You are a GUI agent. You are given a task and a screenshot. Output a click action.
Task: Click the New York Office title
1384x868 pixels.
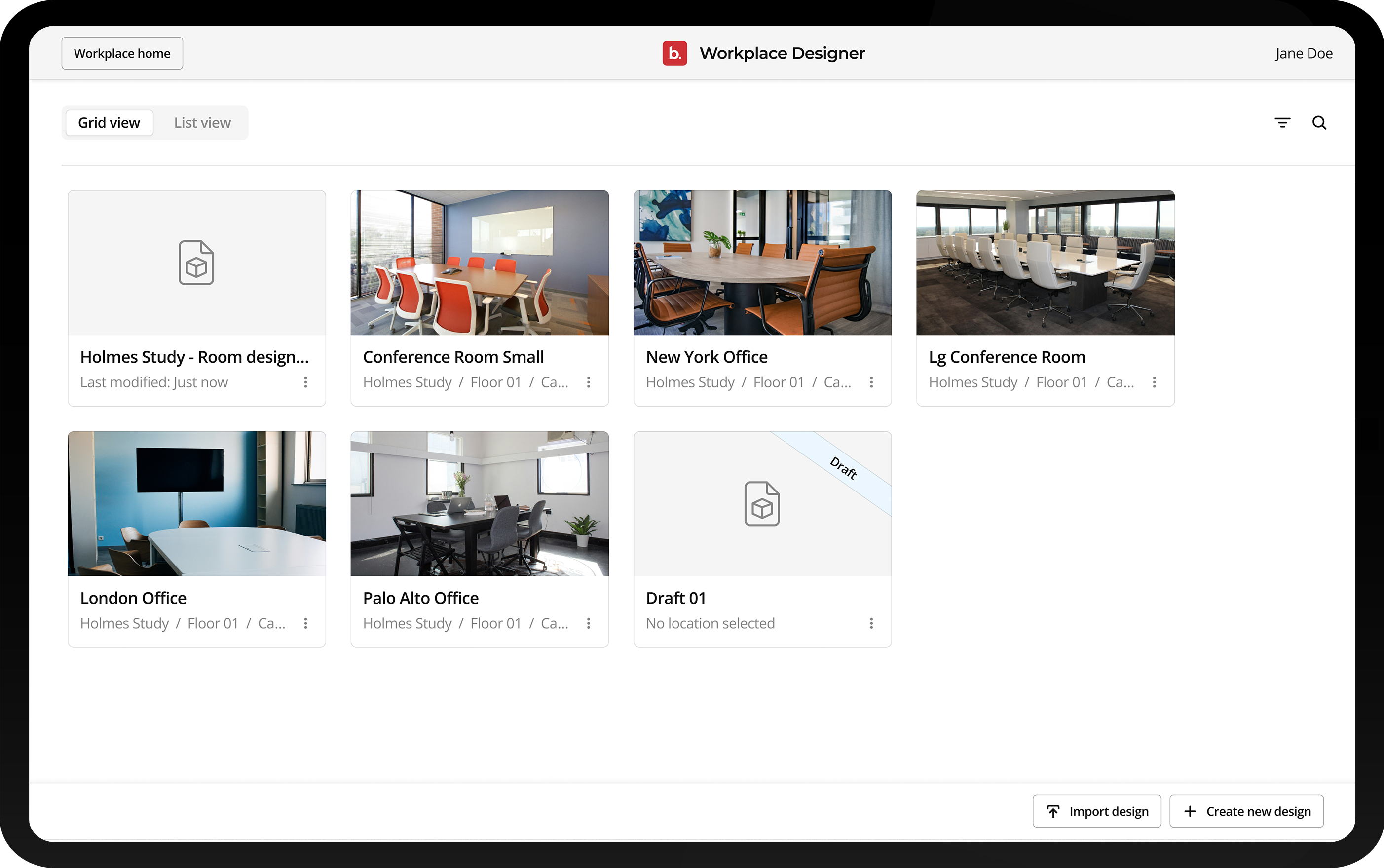pos(707,357)
